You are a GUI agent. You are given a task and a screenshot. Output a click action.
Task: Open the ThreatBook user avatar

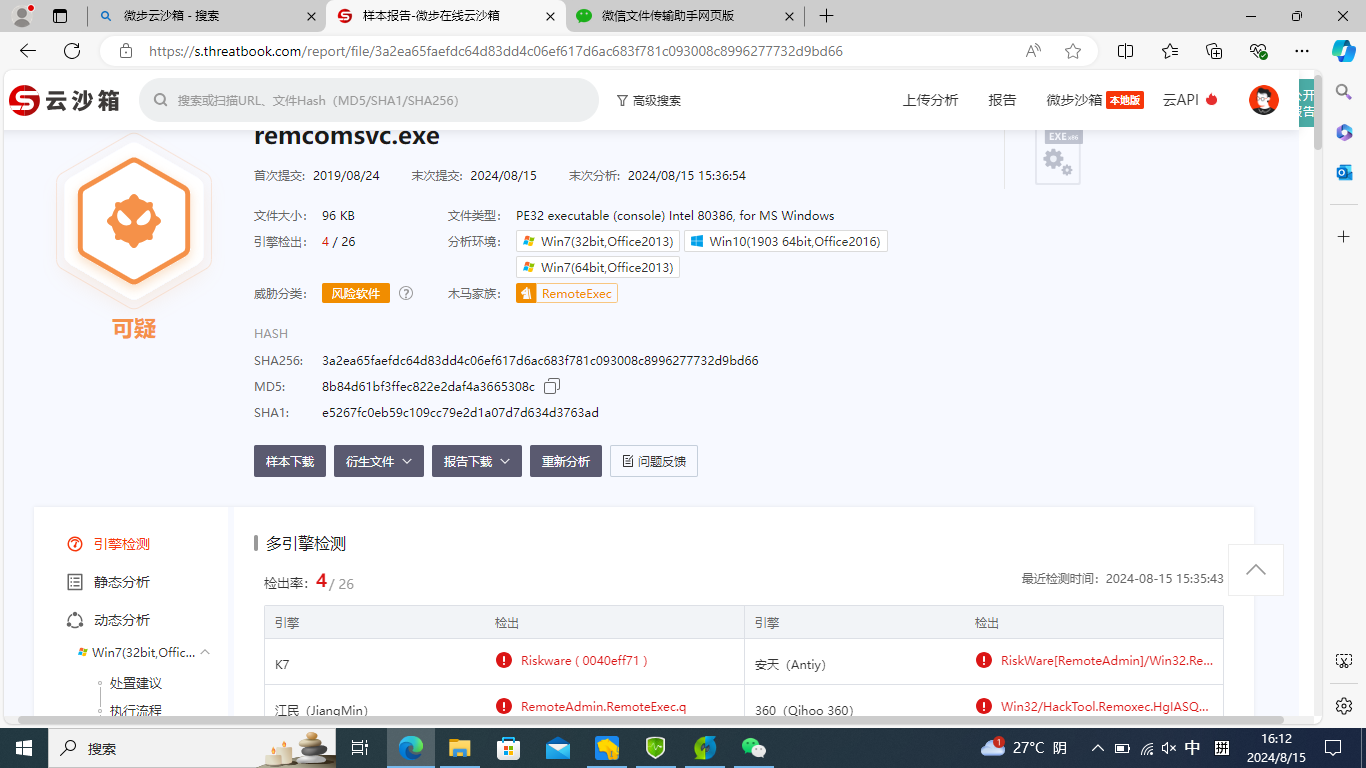click(x=1264, y=100)
